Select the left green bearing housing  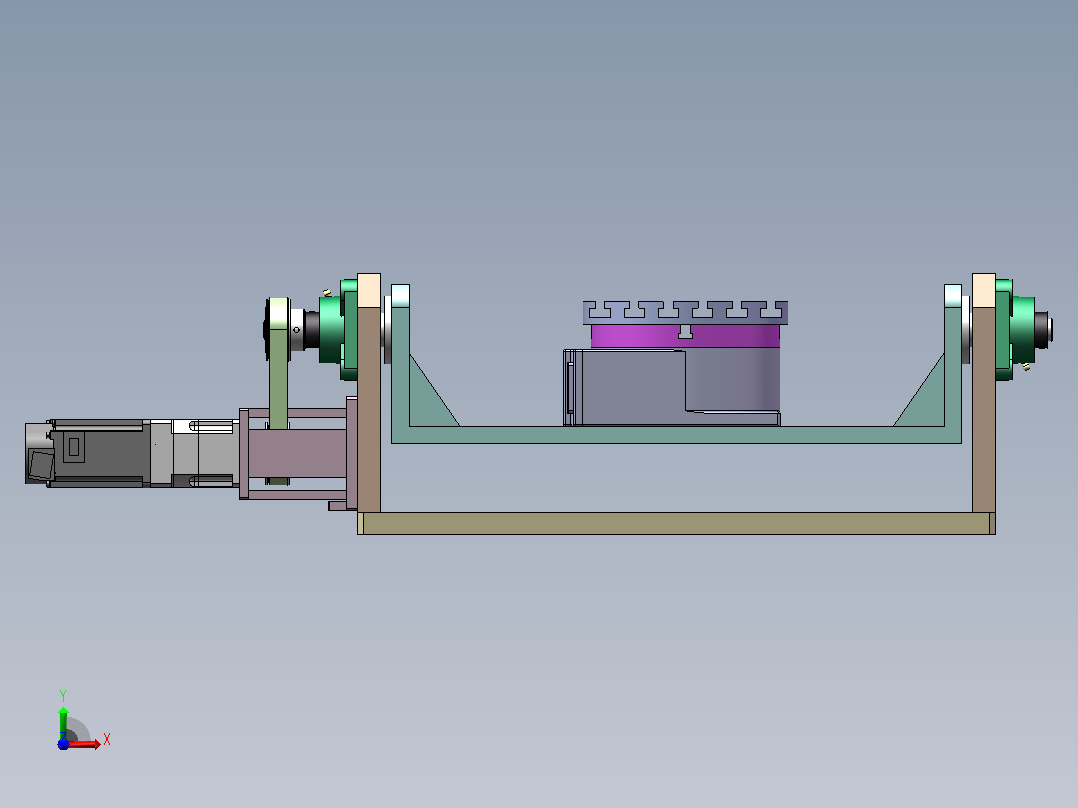pos(340,329)
